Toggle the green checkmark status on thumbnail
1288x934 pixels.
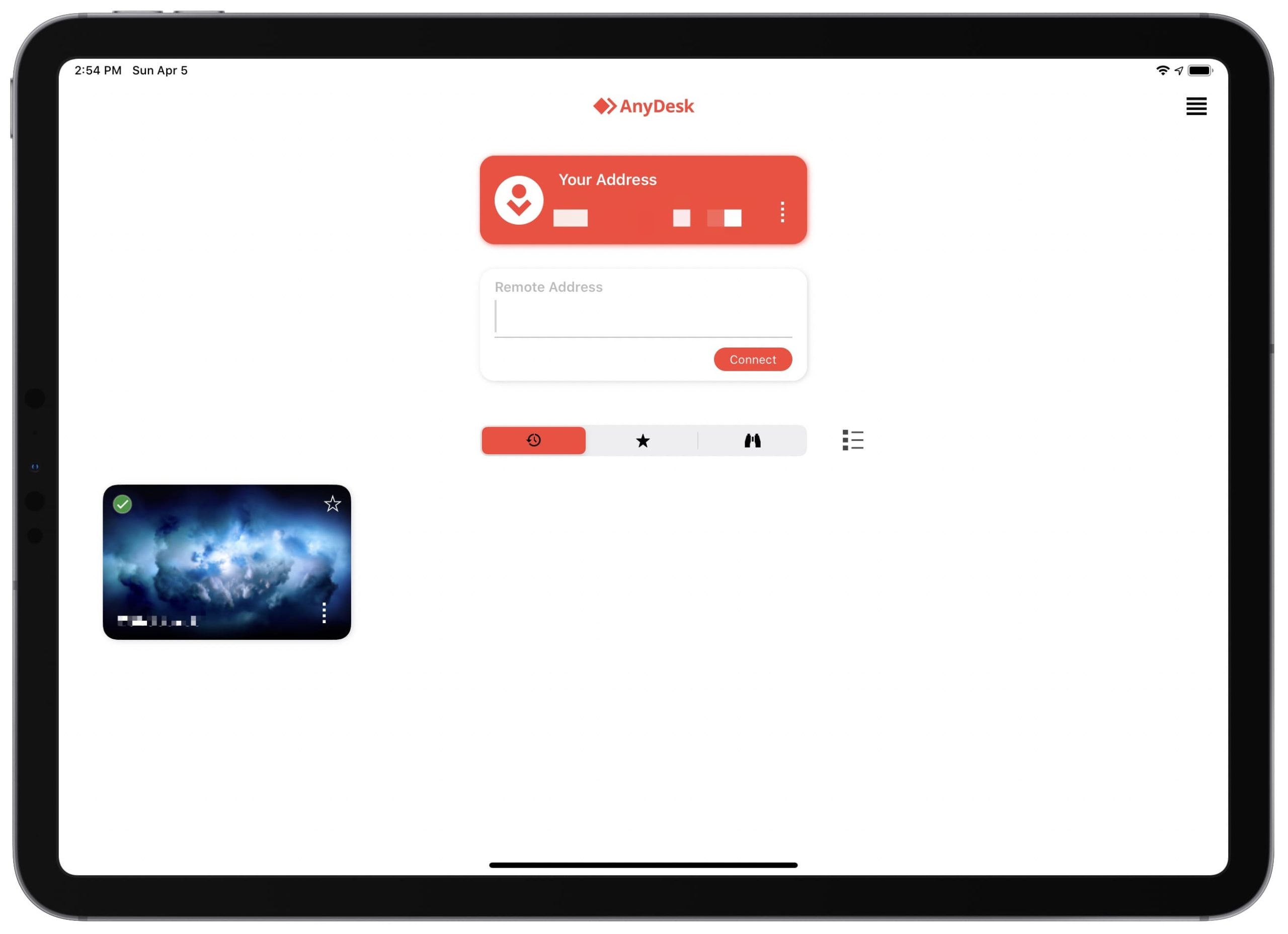(x=123, y=503)
